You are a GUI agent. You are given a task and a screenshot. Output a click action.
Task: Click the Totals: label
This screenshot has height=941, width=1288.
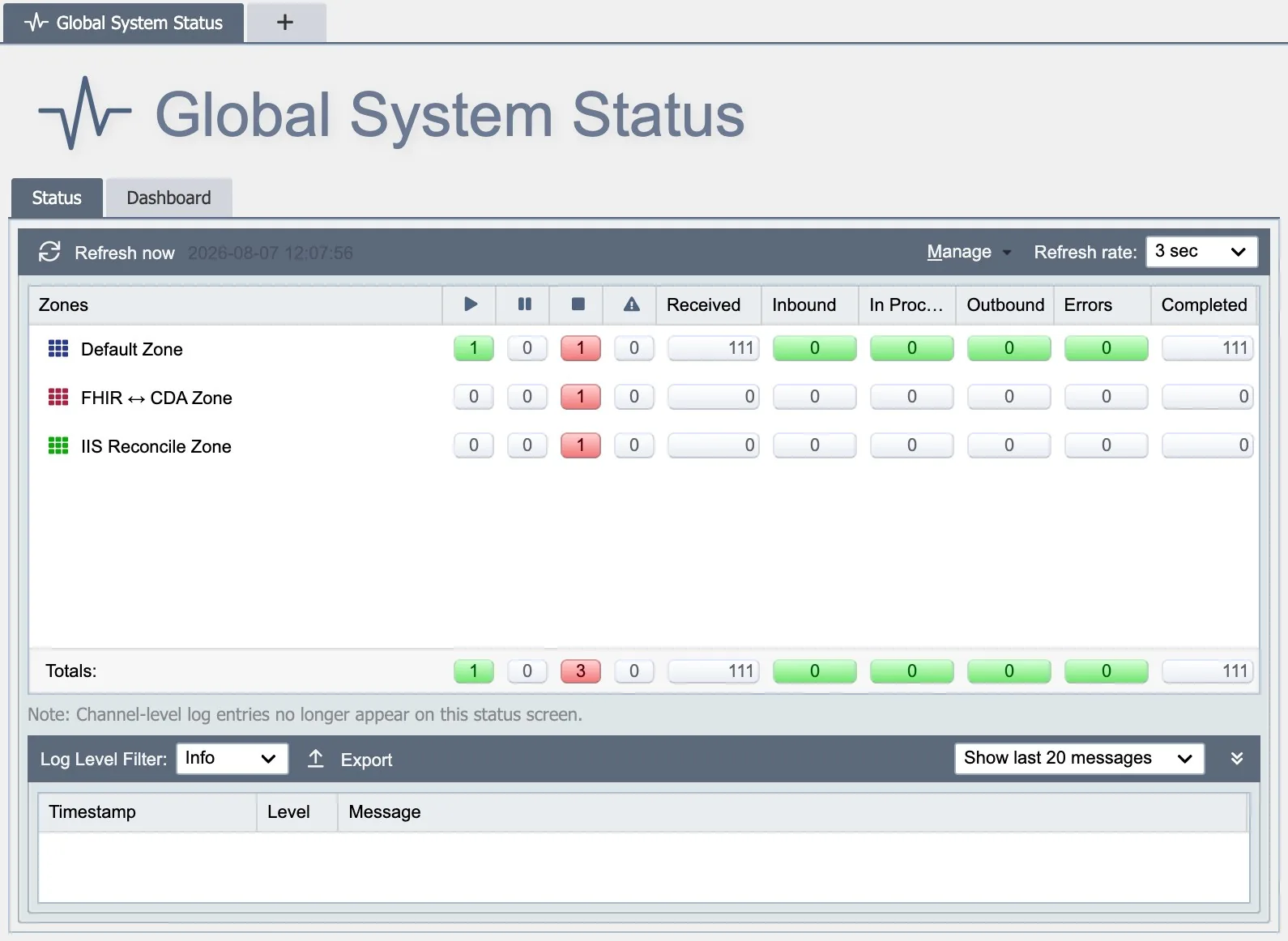click(71, 671)
